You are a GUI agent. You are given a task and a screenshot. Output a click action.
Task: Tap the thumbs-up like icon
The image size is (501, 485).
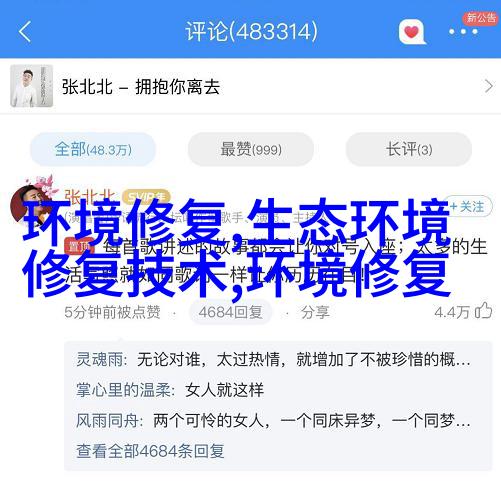(484, 311)
